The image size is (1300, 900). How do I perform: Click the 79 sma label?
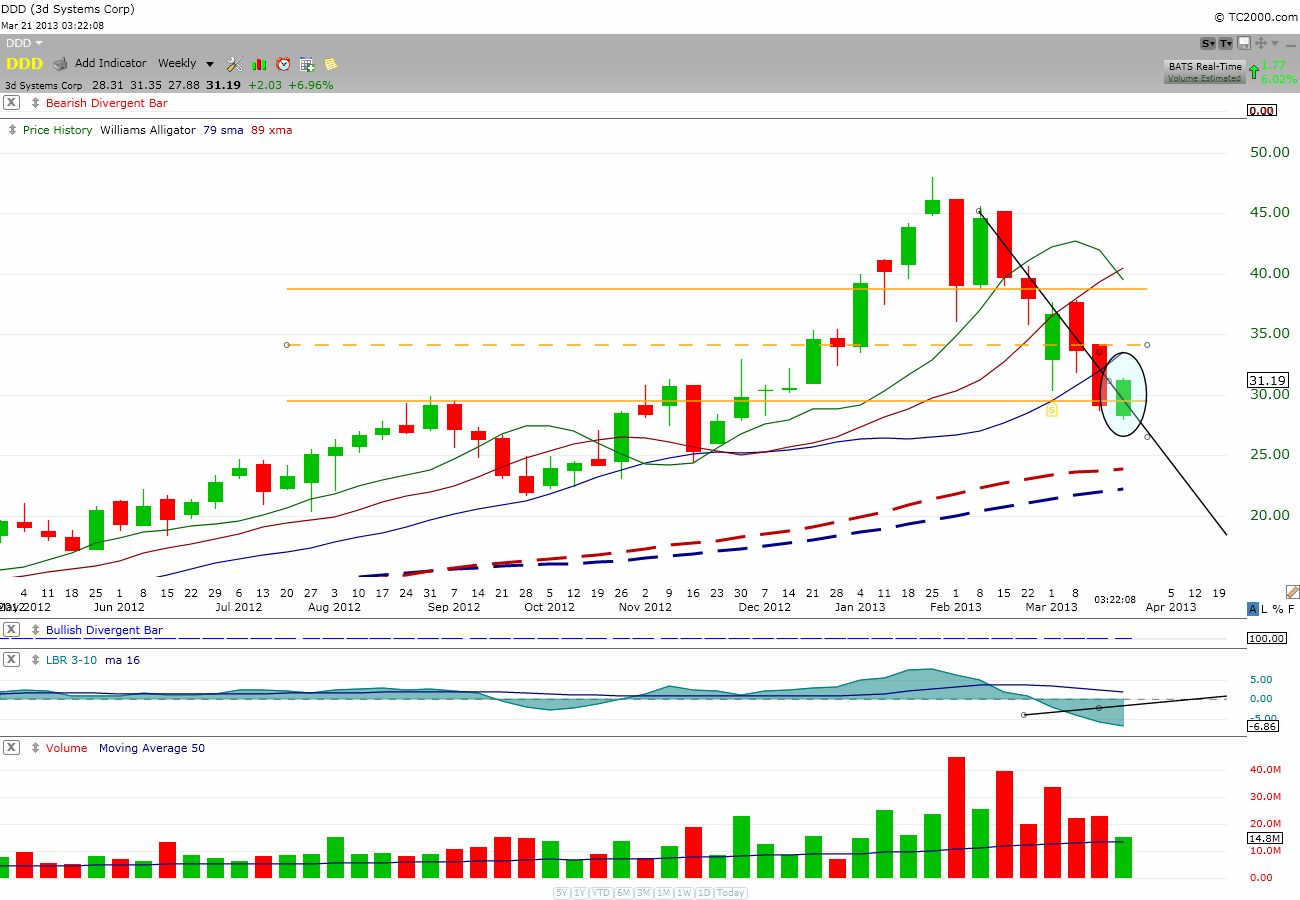tap(224, 130)
